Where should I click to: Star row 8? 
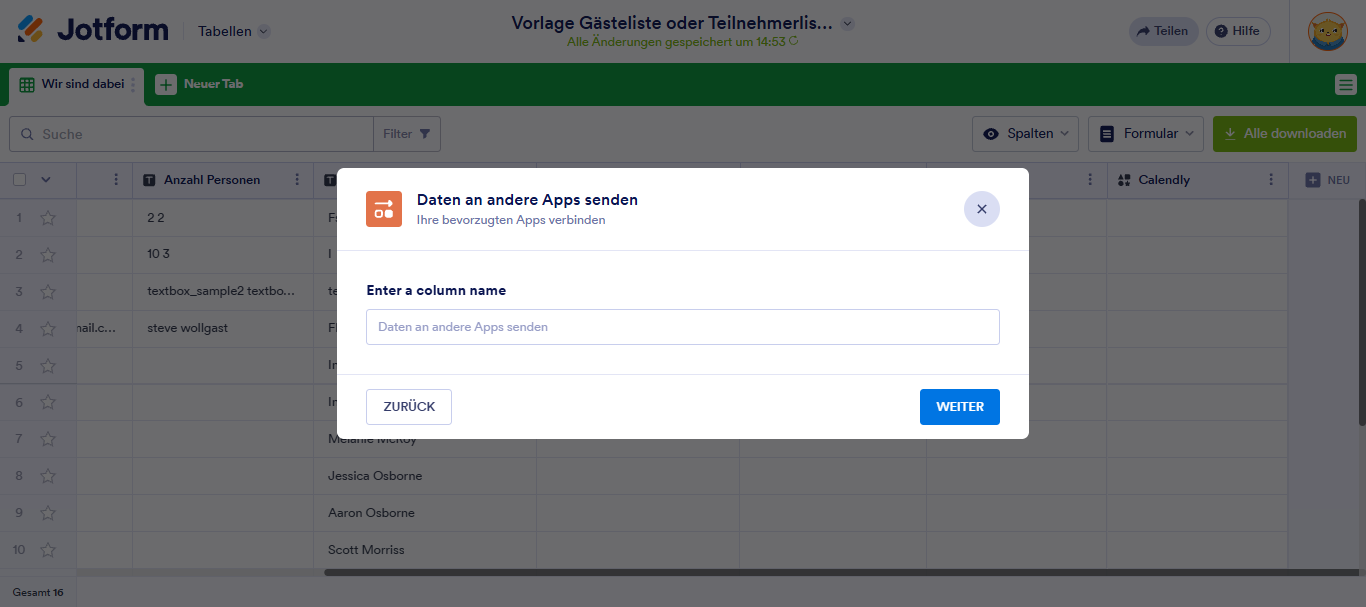pyautogui.click(x=47, y=476)
